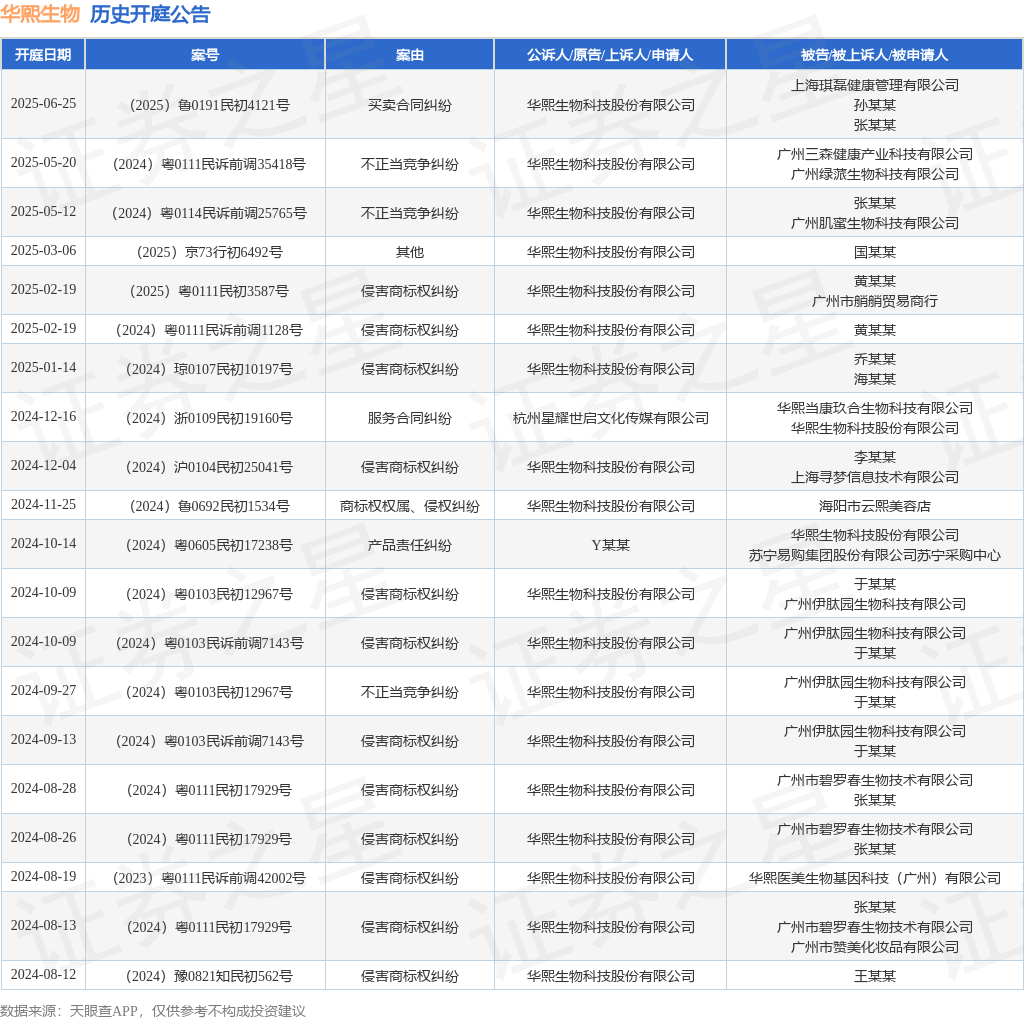Select case number (2024)粤0114民诉前调25765号
This screenshot has height=1020, width=1024.
pyautogui.click(x=205, y=213)
